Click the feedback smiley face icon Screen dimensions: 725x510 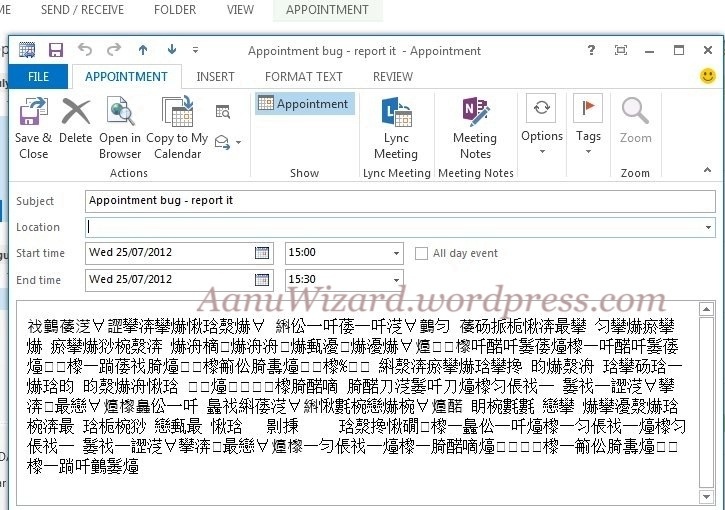pyautogui.click(x=707, y=76)
